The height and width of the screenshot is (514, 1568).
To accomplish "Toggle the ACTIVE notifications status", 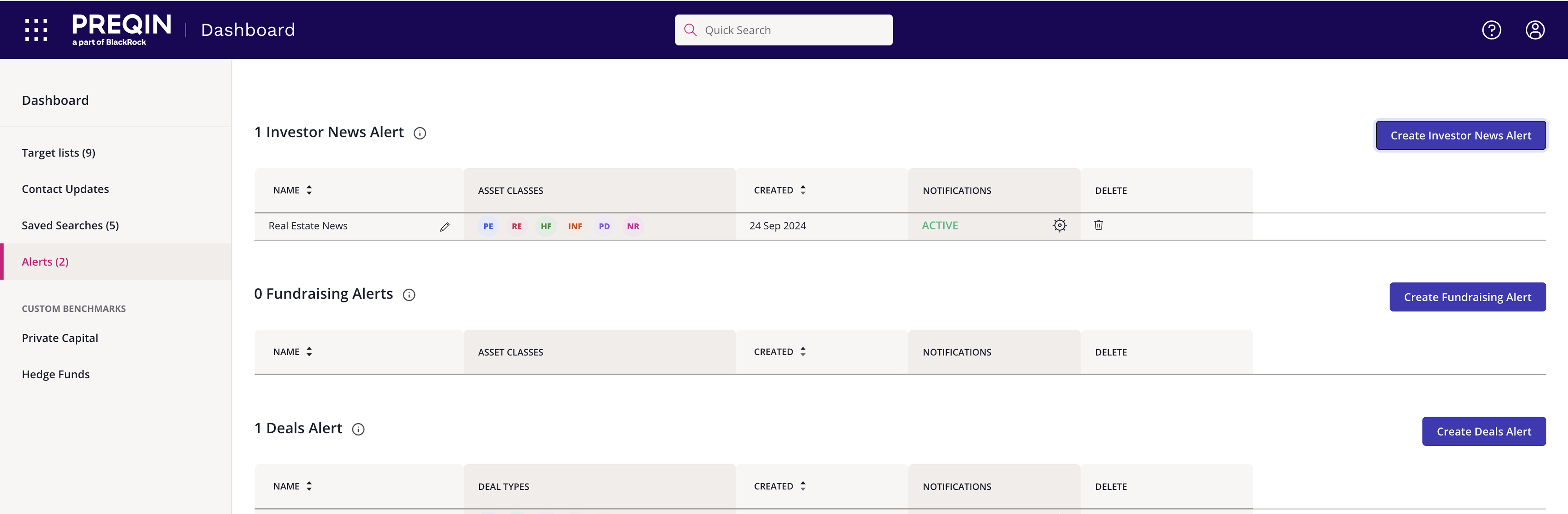I will (940, 225).
